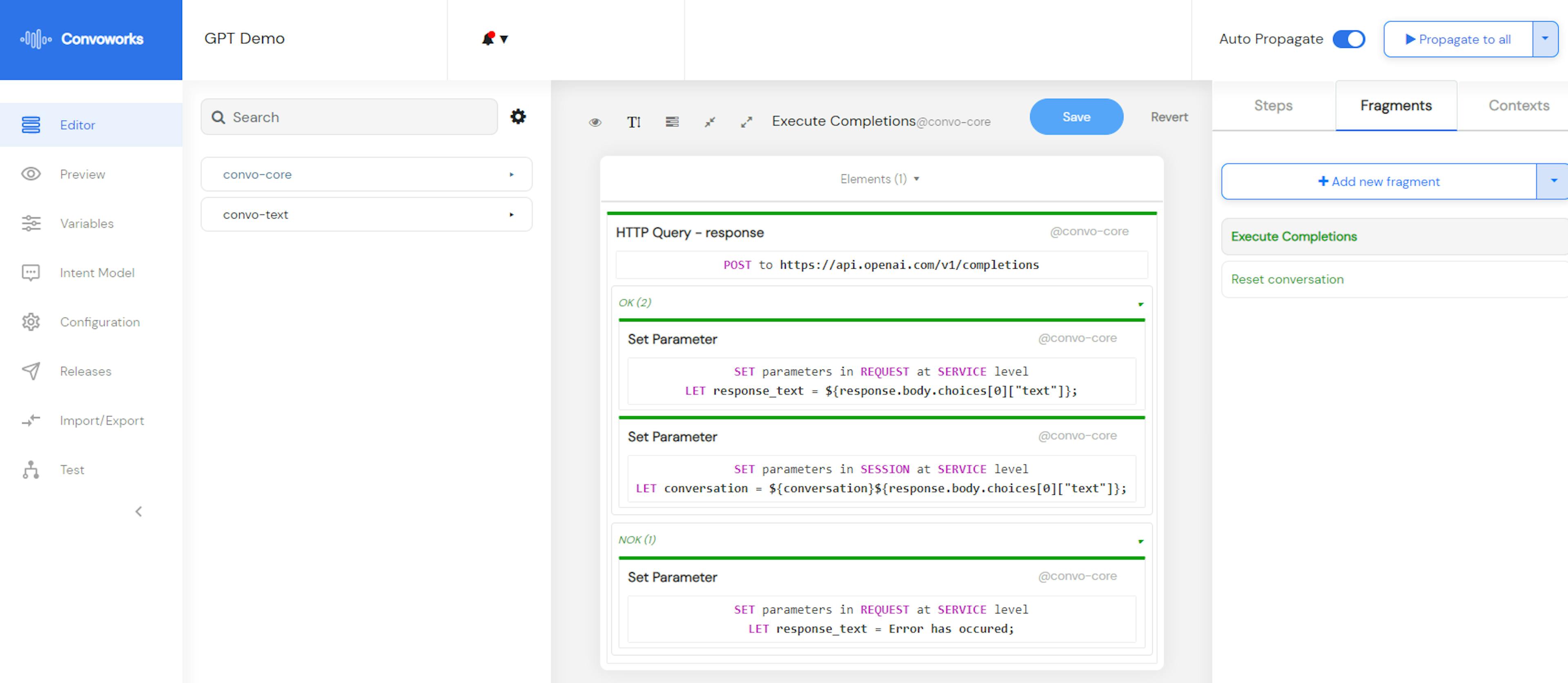The width and height of the screenshot is (1568, 683).
Task: Open the Variables sidebar item
Action: tap(91, 223)
